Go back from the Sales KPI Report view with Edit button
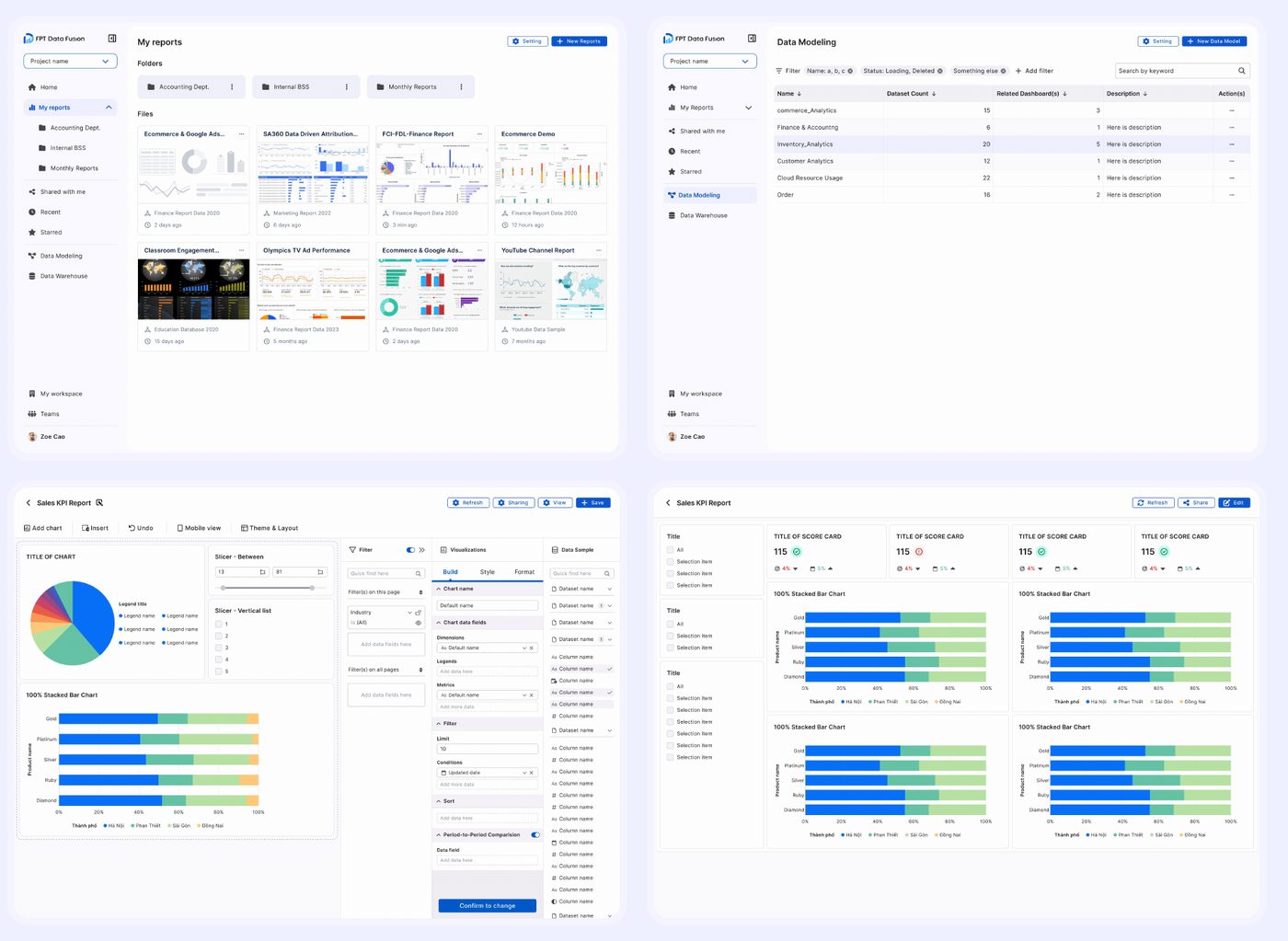Image resolution: width=1288 pixels, height=941 pixels. pos(668,503)
